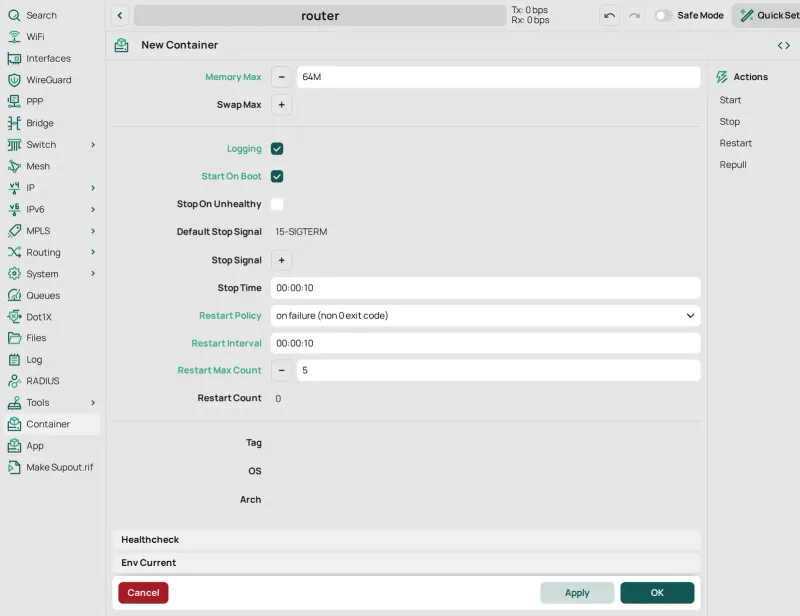Open the Mesh icon
Screen dimensions: 800x616
click(x=14, y=166)
